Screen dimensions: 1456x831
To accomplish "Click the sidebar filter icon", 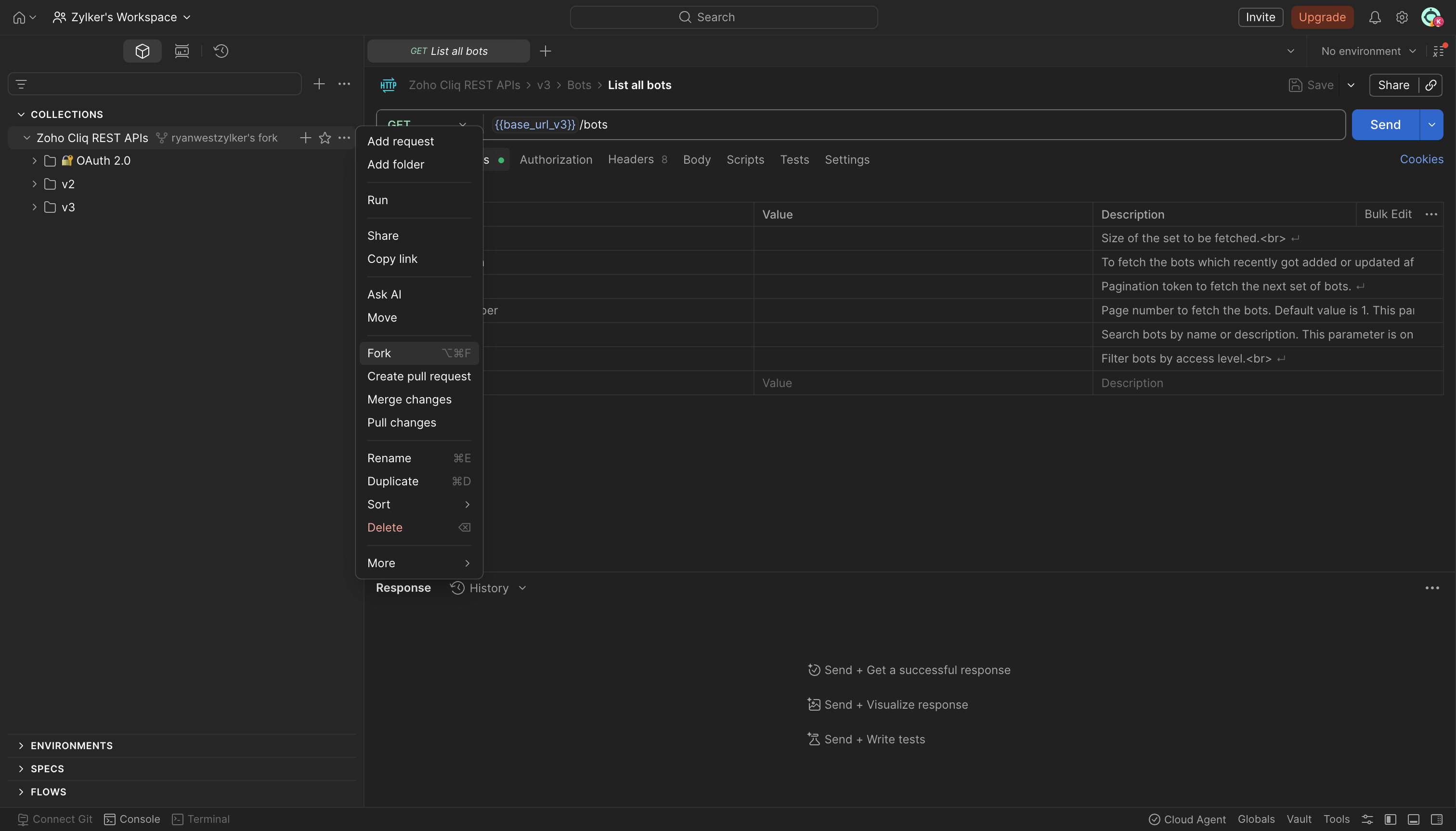I will [21, 84].
